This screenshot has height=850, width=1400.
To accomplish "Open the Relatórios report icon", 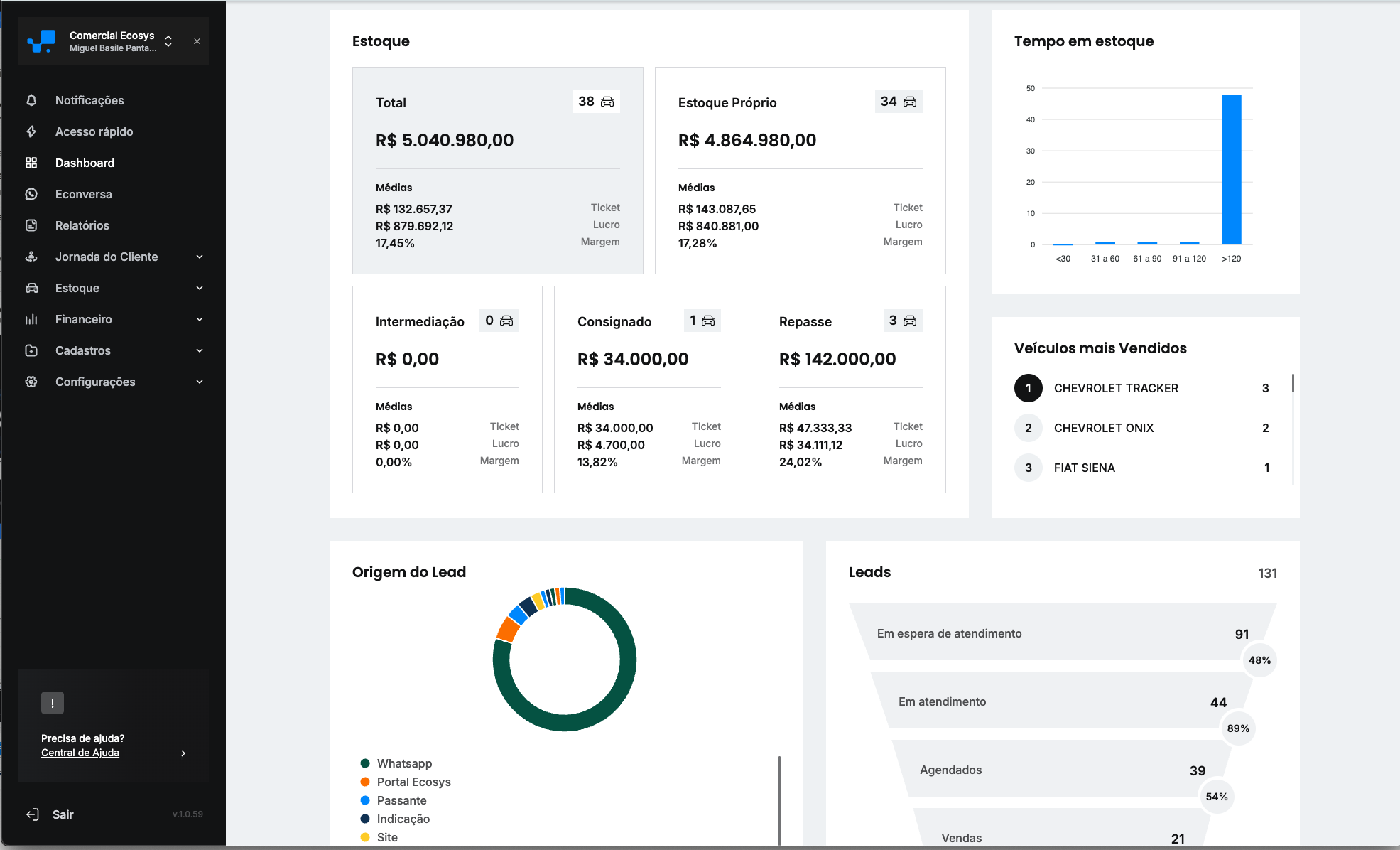I will tap(31, 225).
